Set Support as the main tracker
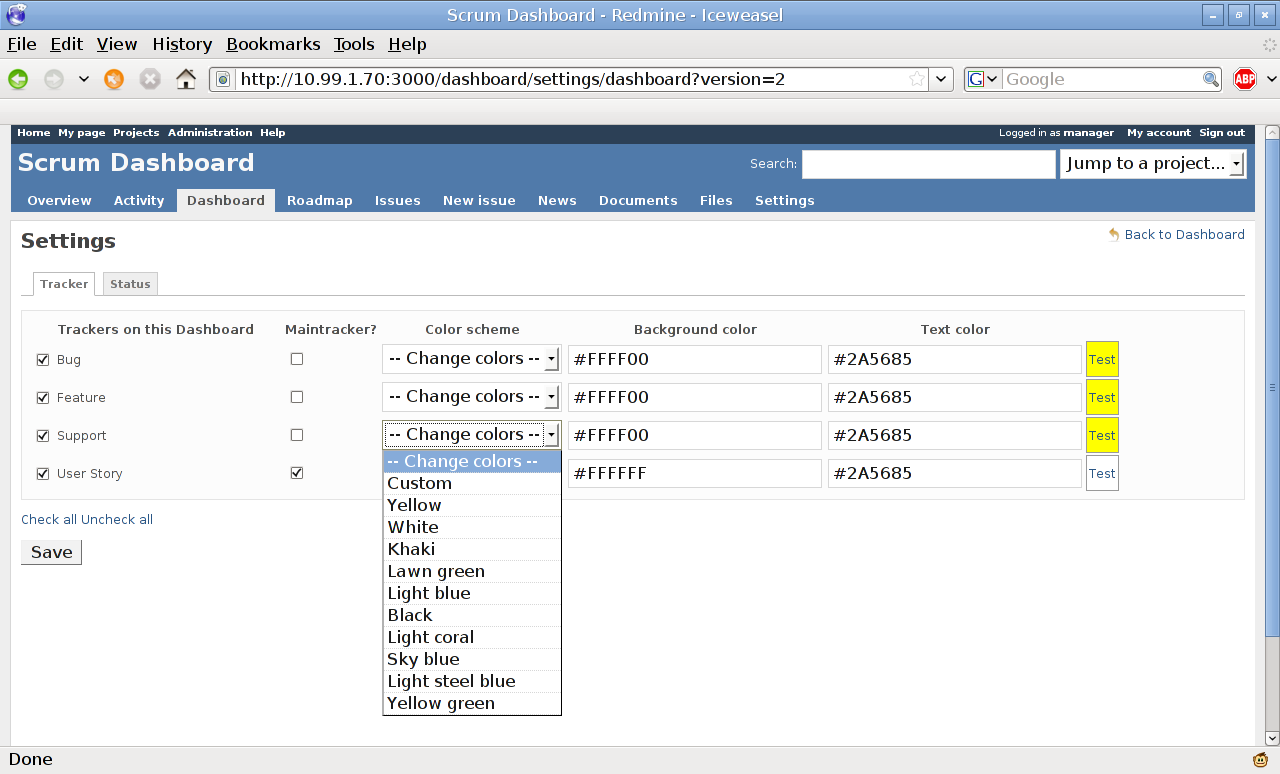Image resolution: width=1280 pixels, height=774 pixels. click(297, 435)
